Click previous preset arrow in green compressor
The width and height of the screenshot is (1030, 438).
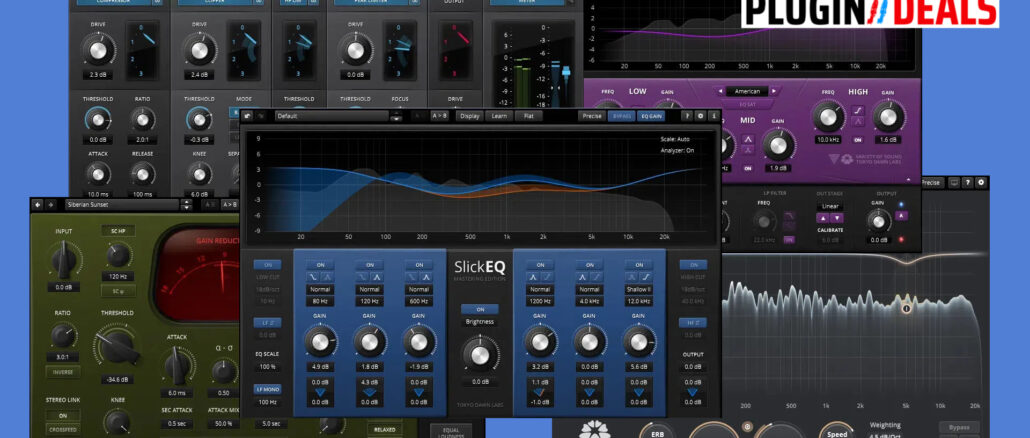click(37, 204)
